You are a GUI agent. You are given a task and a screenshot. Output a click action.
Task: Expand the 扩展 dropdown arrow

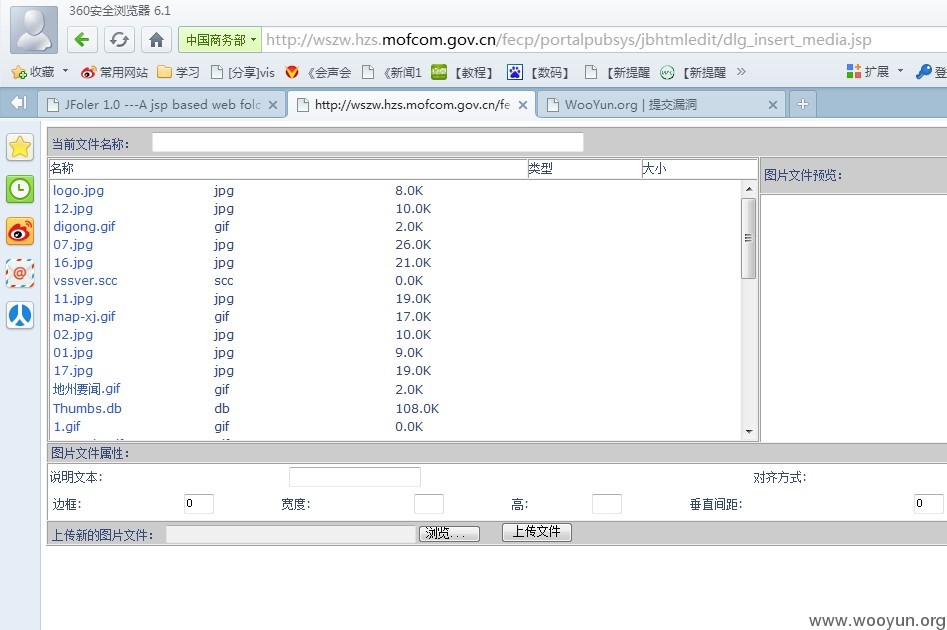coord(900,71)
